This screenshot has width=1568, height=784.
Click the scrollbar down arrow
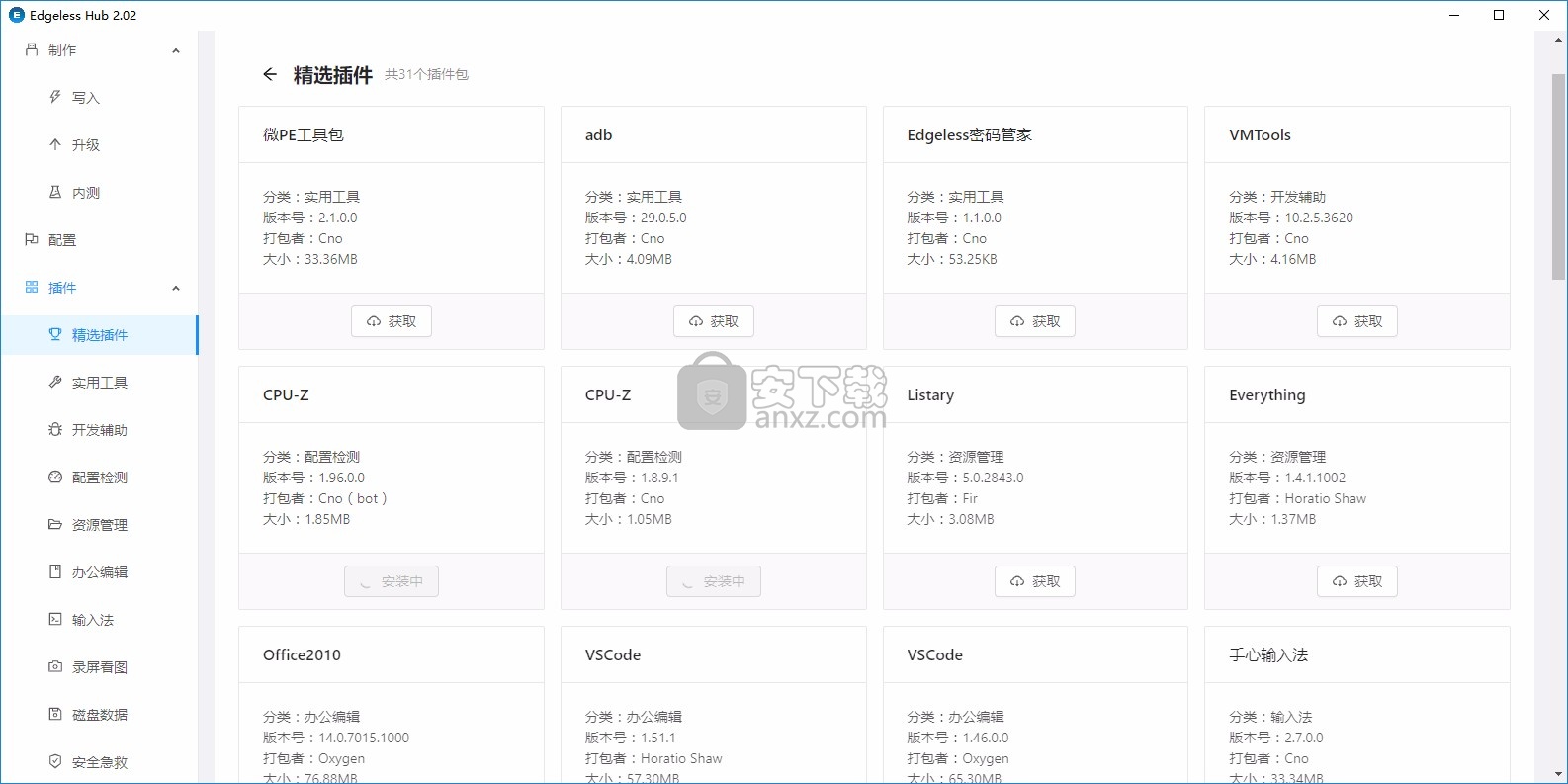coord(1559,774)
